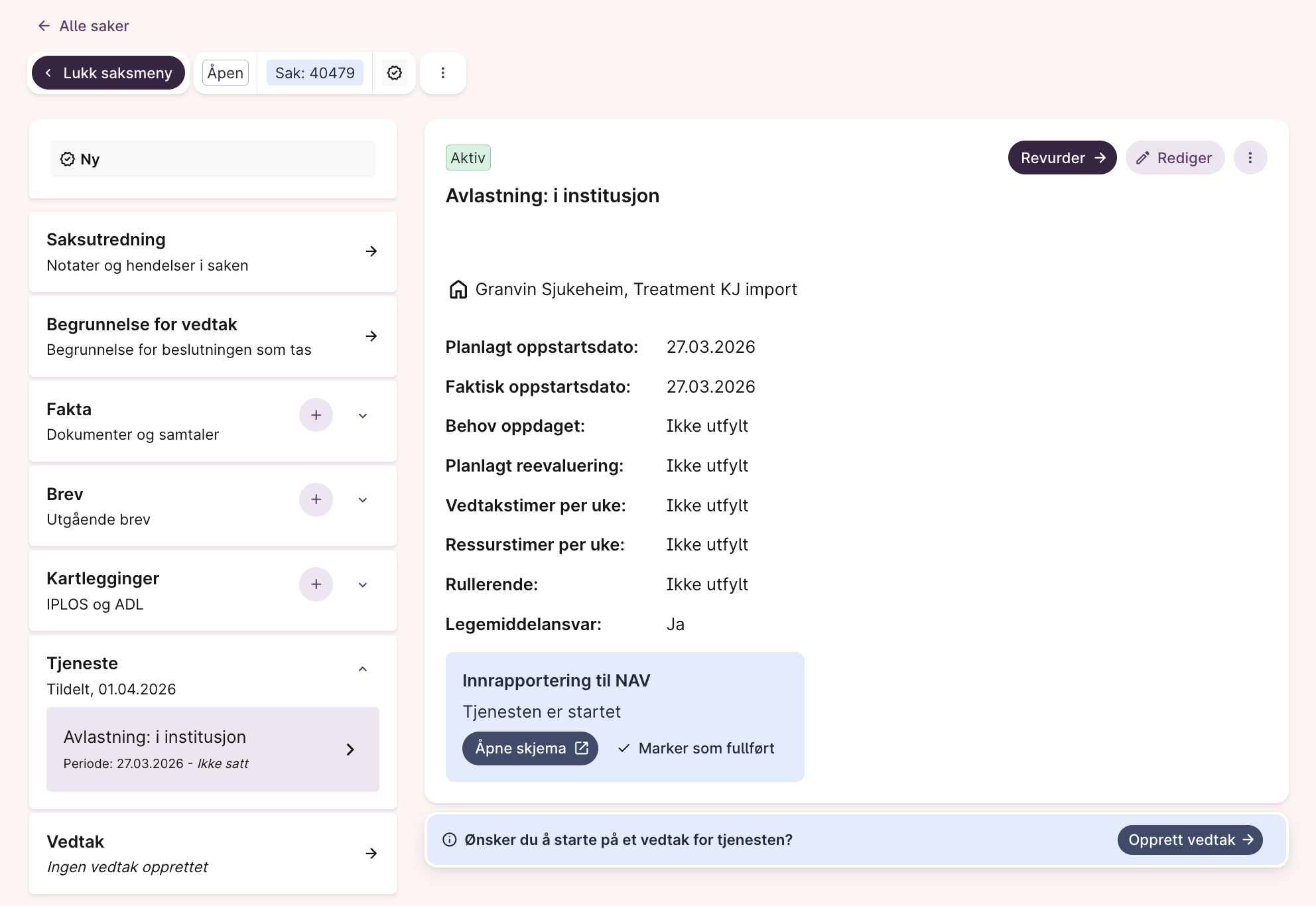Open the three-dot menu next to Rediger
The width and height of the screenshot is (1316, 906).
(x=1250, y=158)
